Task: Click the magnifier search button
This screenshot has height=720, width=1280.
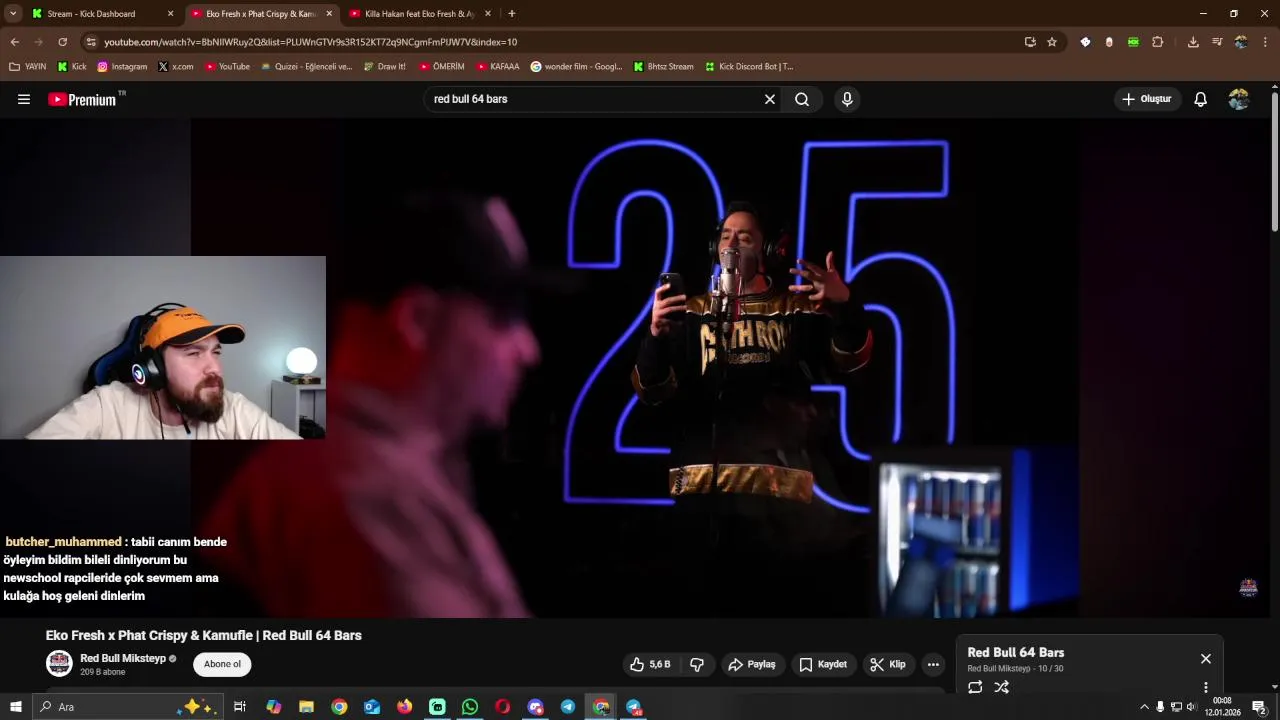Action: 802,99
